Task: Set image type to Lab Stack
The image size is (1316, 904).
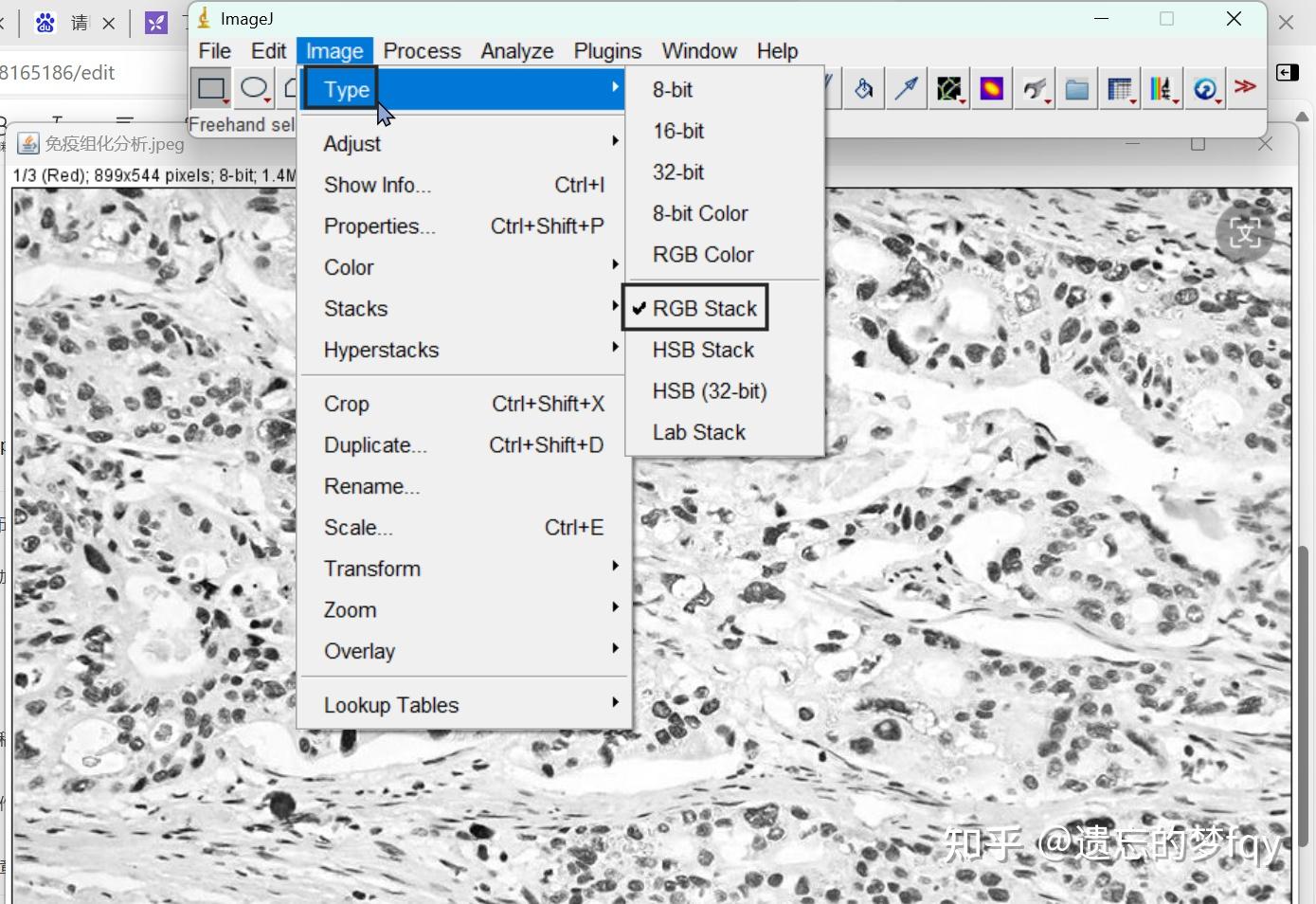Action: pyautogui.click(x=724, y=432)
